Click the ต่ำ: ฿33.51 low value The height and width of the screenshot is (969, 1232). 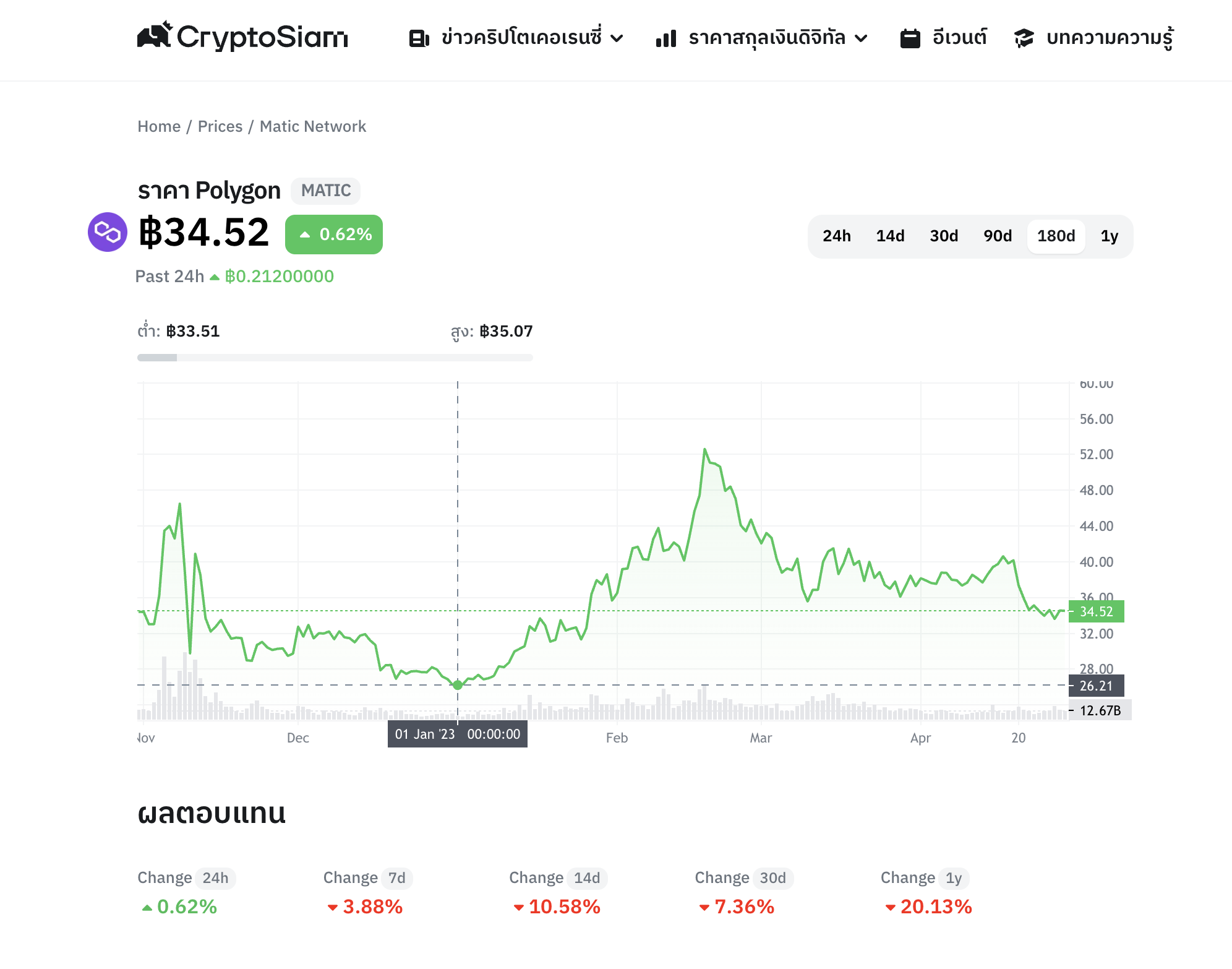[x=179, y=331]
